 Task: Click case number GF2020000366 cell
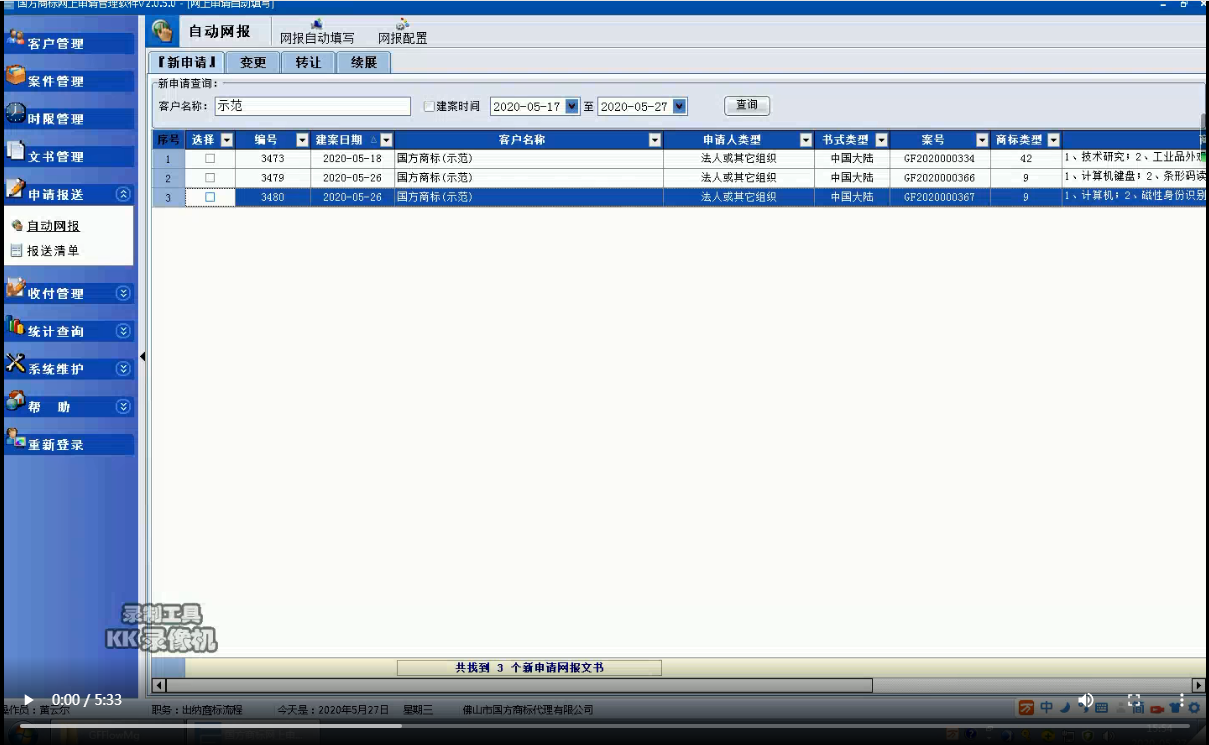(x=939, y=177)
